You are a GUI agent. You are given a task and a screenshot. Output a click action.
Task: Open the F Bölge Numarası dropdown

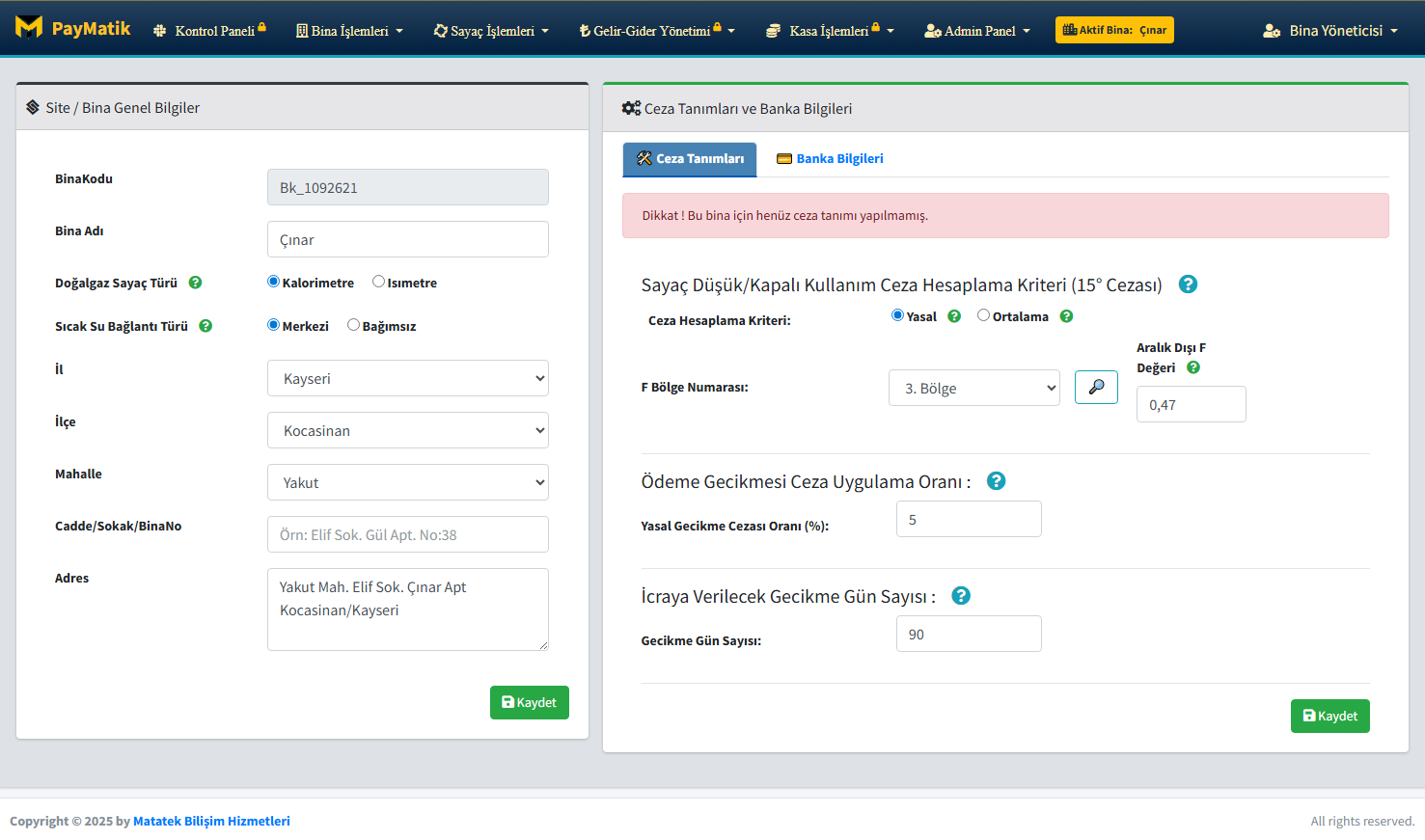point(973,388)
